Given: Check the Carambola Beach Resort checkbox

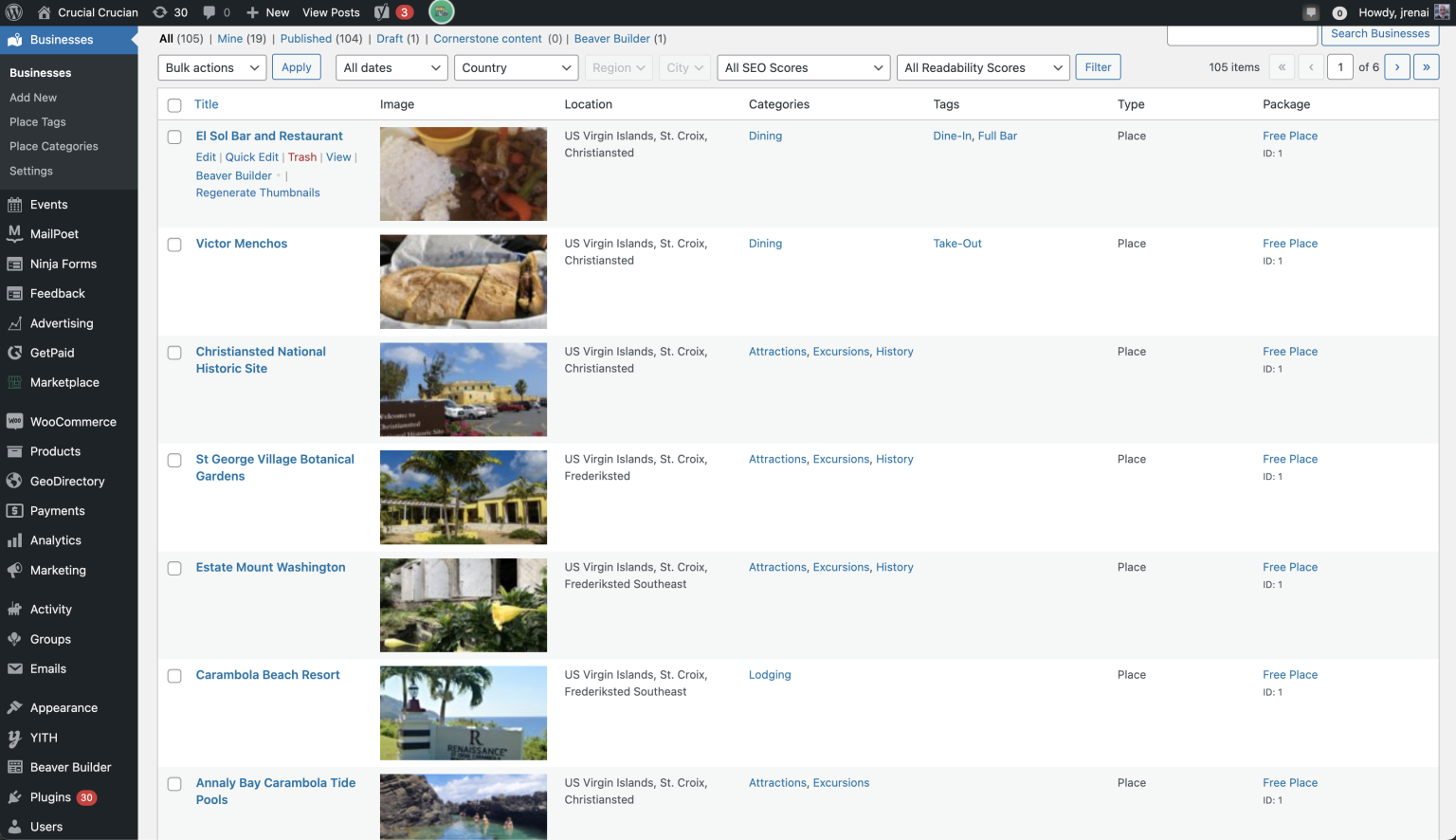Looking at the screenshot, I should (x=174, y=676).
